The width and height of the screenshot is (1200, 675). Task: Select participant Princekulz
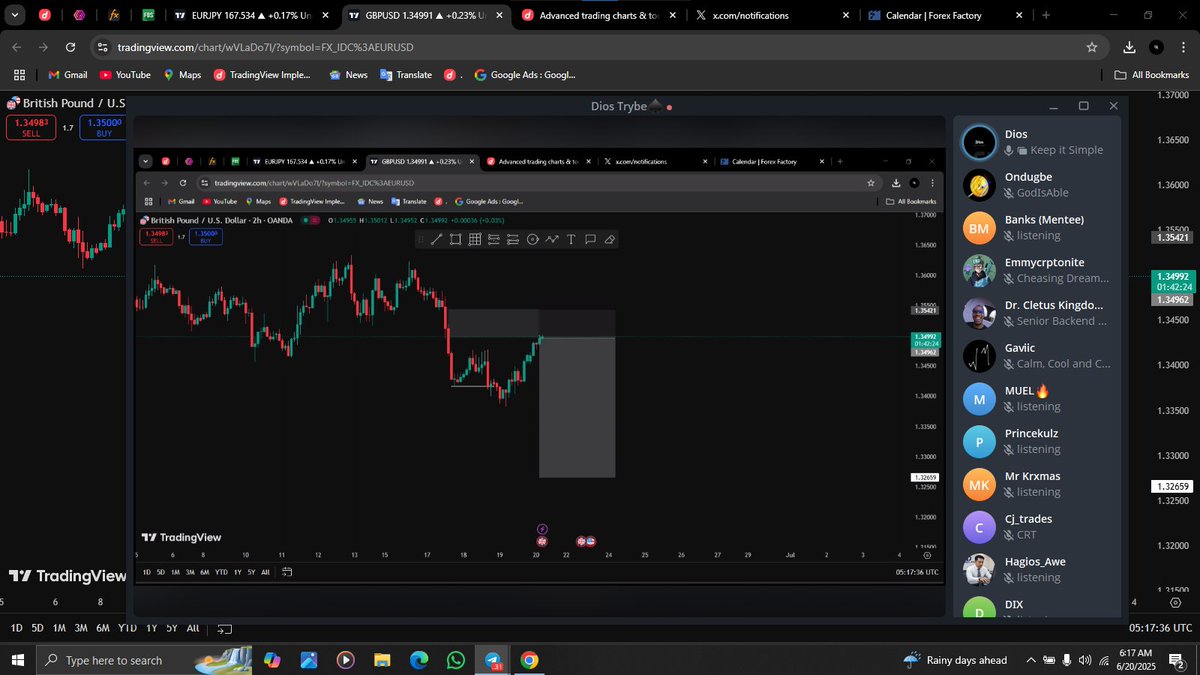click(1038, 441)
